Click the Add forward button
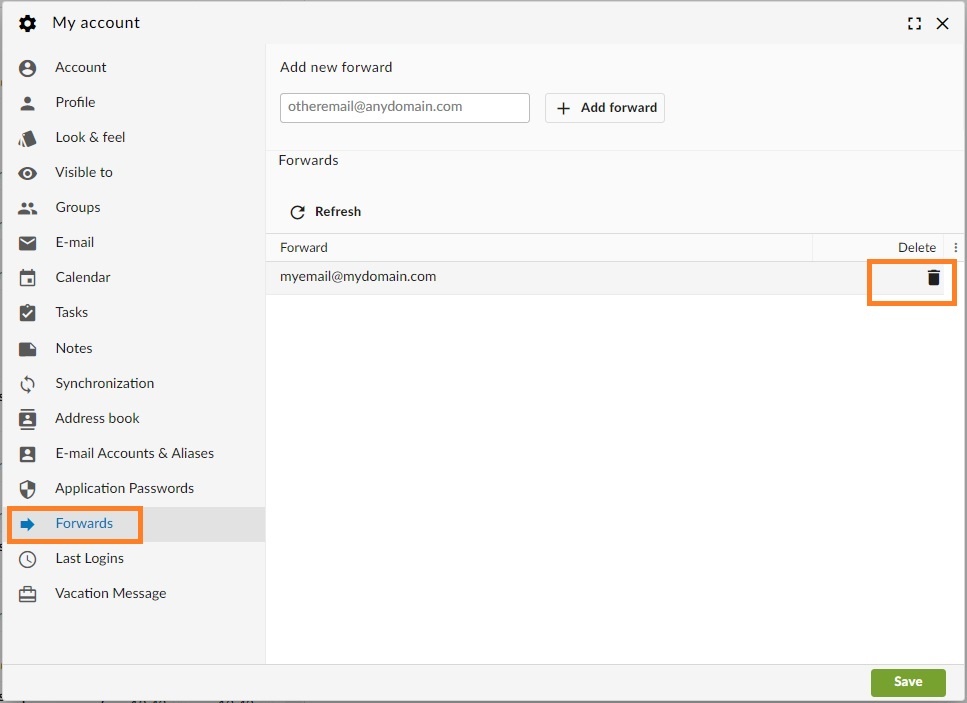The height and width of the screenshot is (703, 967). [605, 108]
